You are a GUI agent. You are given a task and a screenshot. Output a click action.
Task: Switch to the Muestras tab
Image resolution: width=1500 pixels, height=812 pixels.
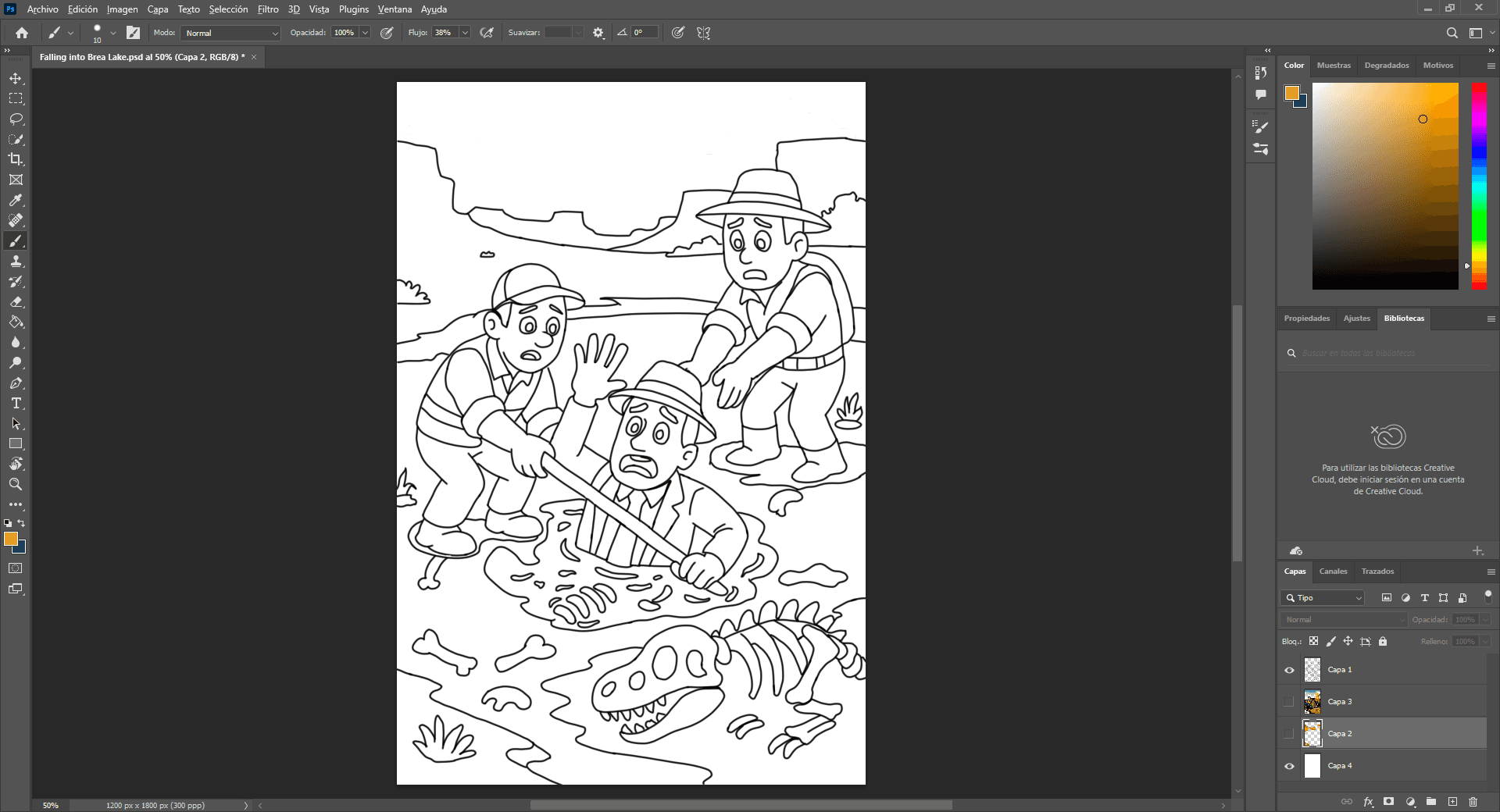click(1333, 66)
